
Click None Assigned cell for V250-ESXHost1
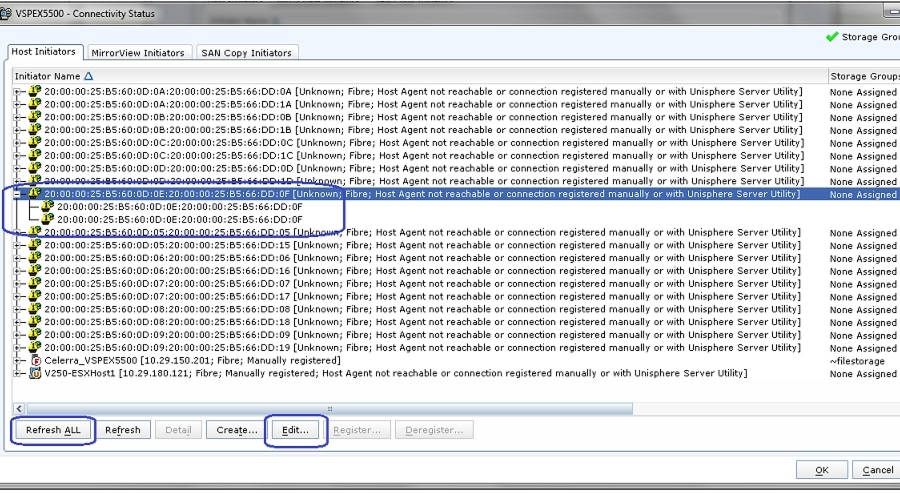(863, 374)
